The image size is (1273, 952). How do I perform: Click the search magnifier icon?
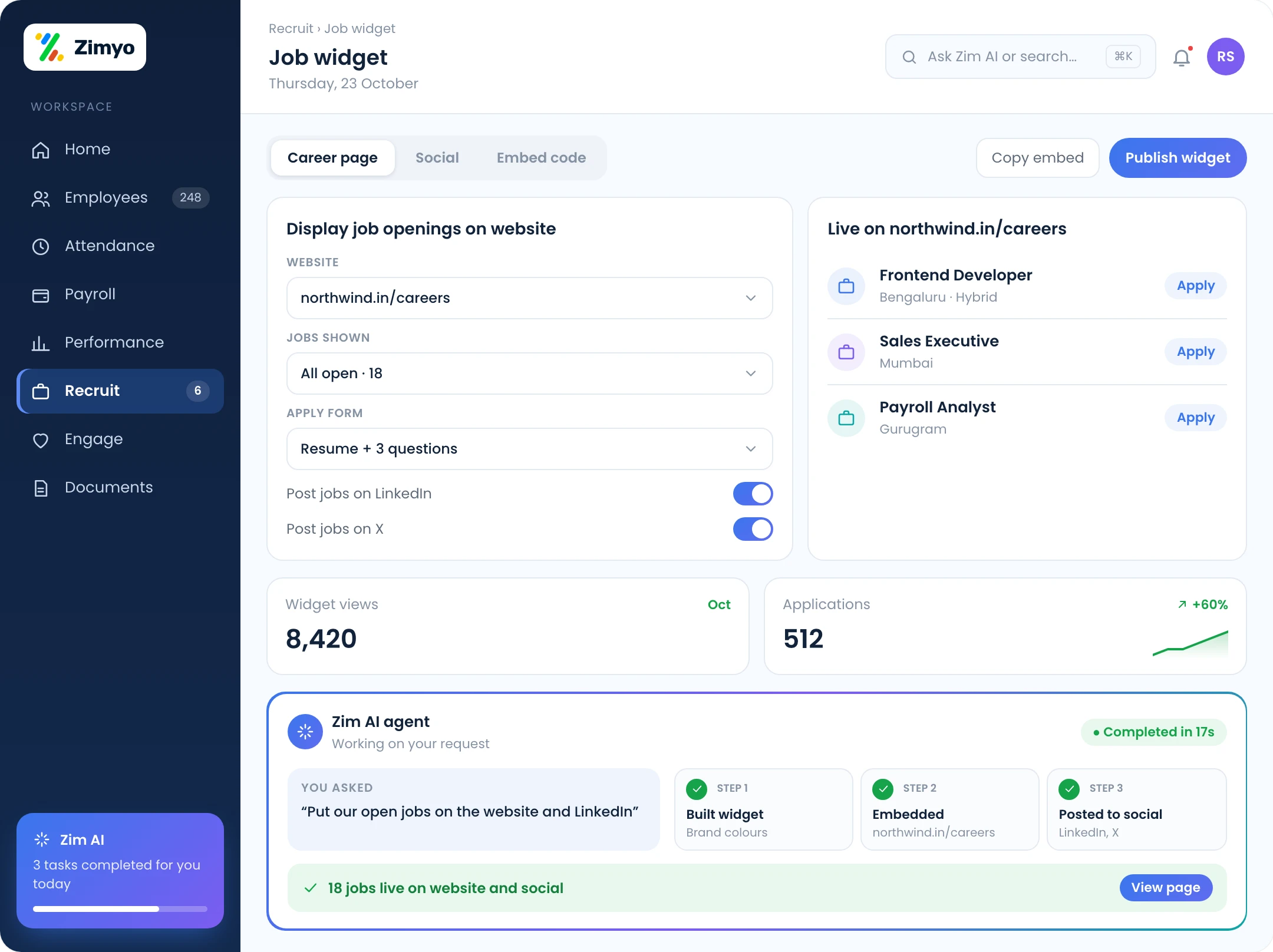tap(909, 57)
